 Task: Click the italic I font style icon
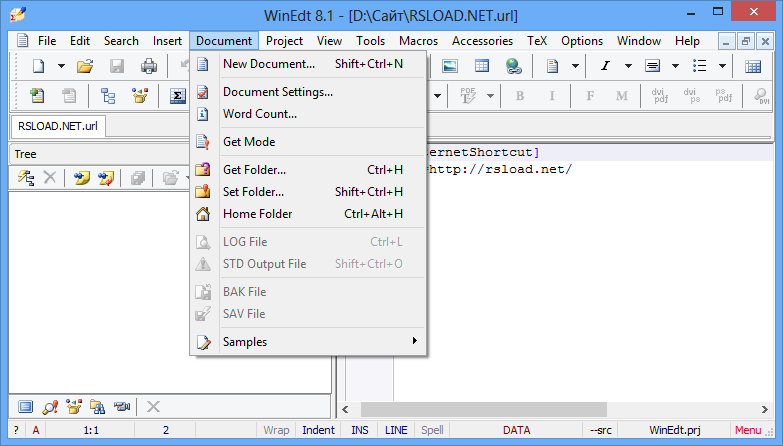605,65
